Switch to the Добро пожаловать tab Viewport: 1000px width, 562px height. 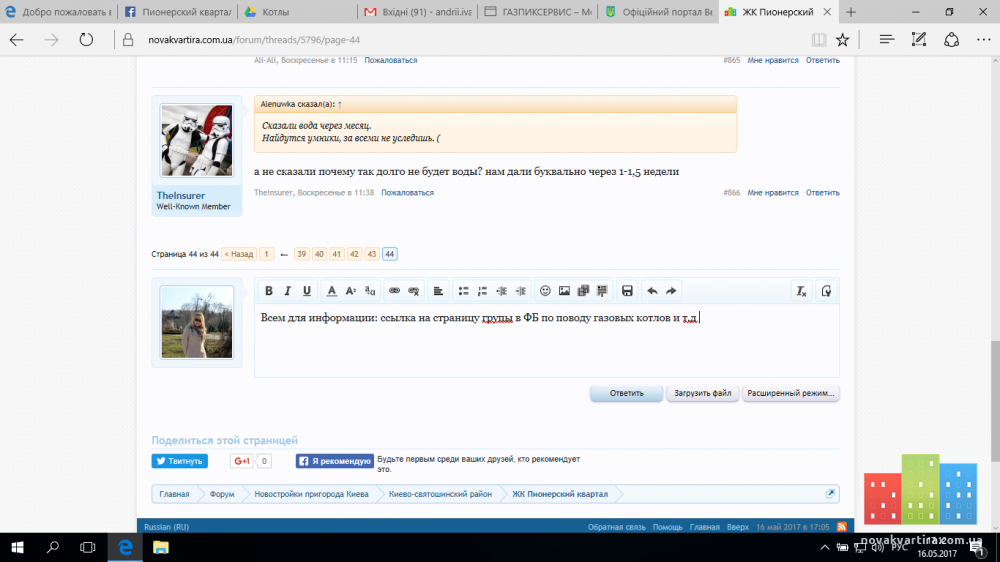click(59, 12)
